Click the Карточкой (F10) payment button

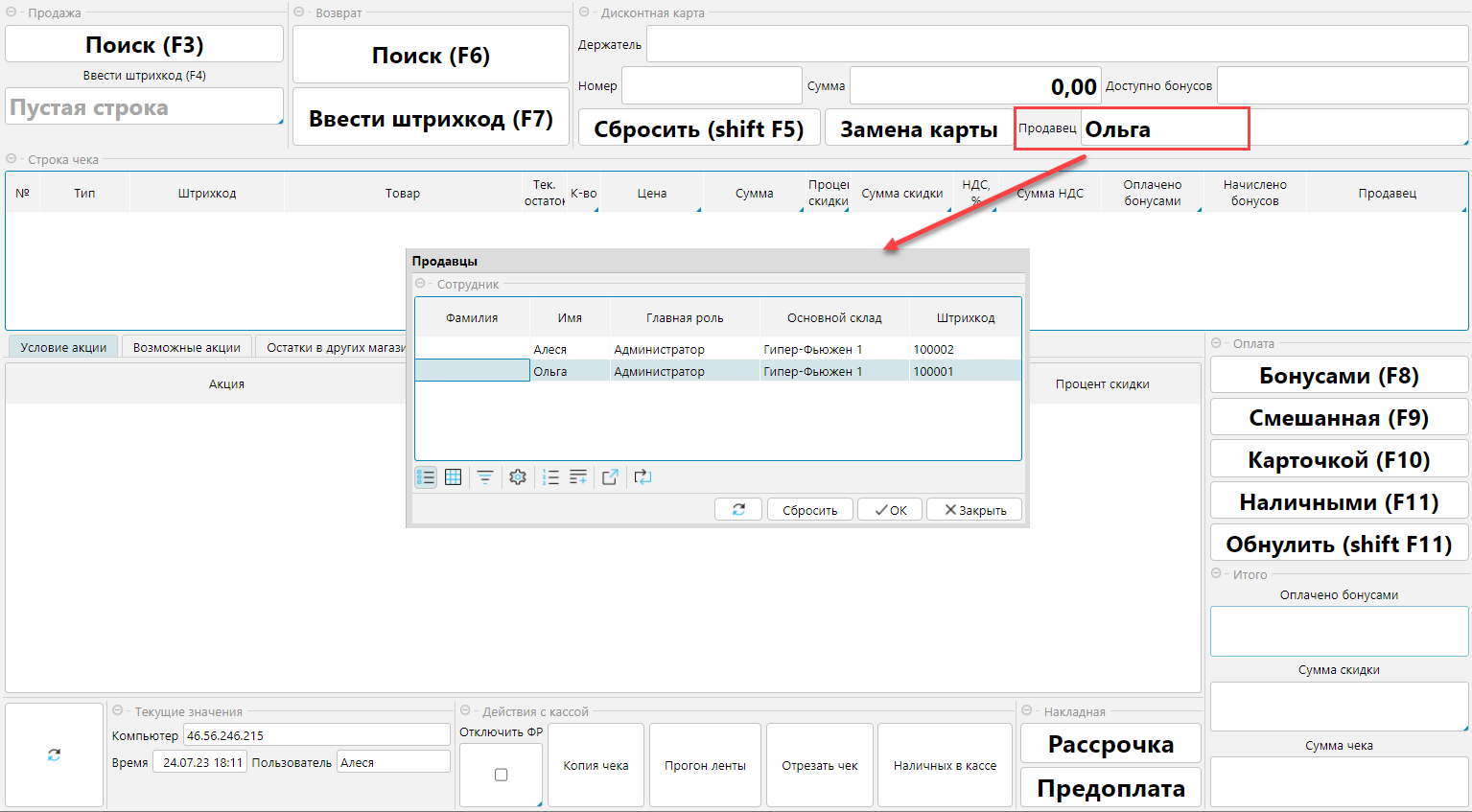click(1339, 460)
